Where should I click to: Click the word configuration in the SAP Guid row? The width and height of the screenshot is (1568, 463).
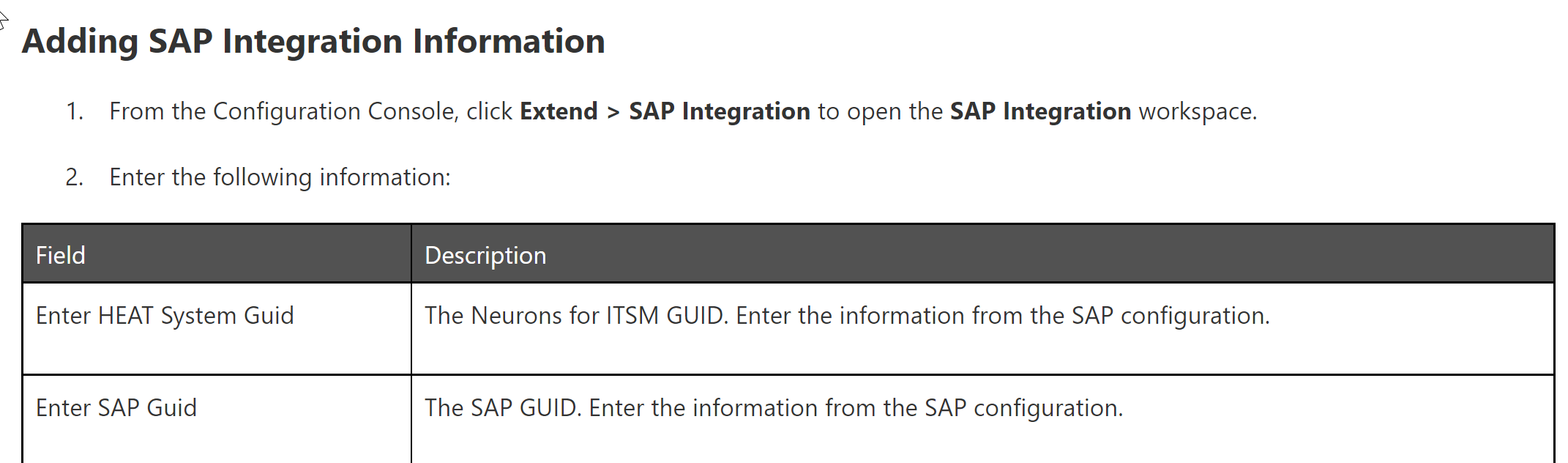tap(1047, 408)
